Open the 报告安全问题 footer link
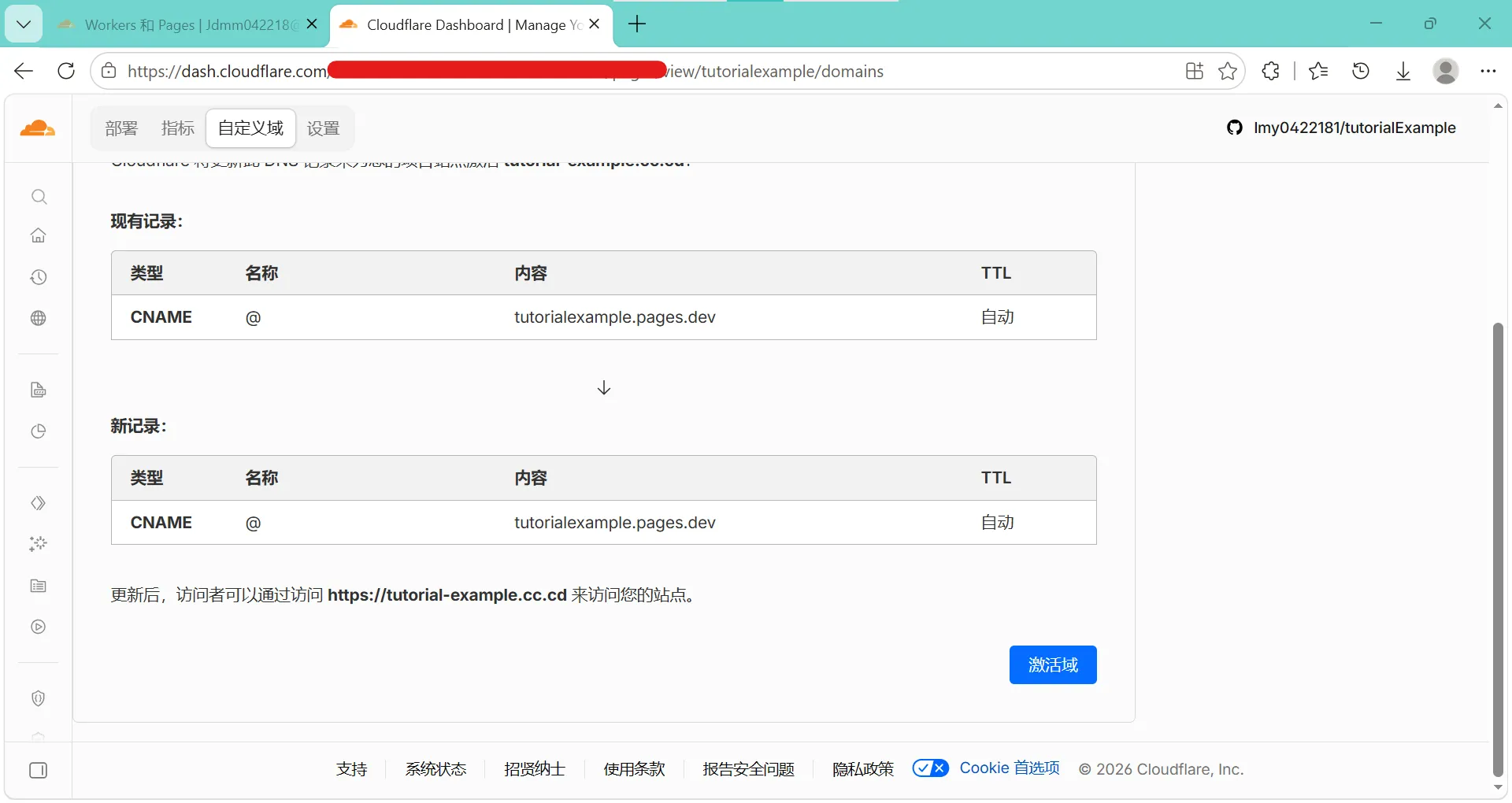1512x803 pixels. point(748,769)
